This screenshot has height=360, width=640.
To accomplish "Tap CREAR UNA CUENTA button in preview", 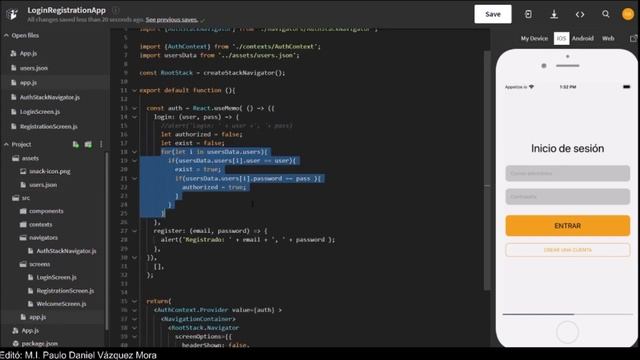I will click(x=567, y=250).
